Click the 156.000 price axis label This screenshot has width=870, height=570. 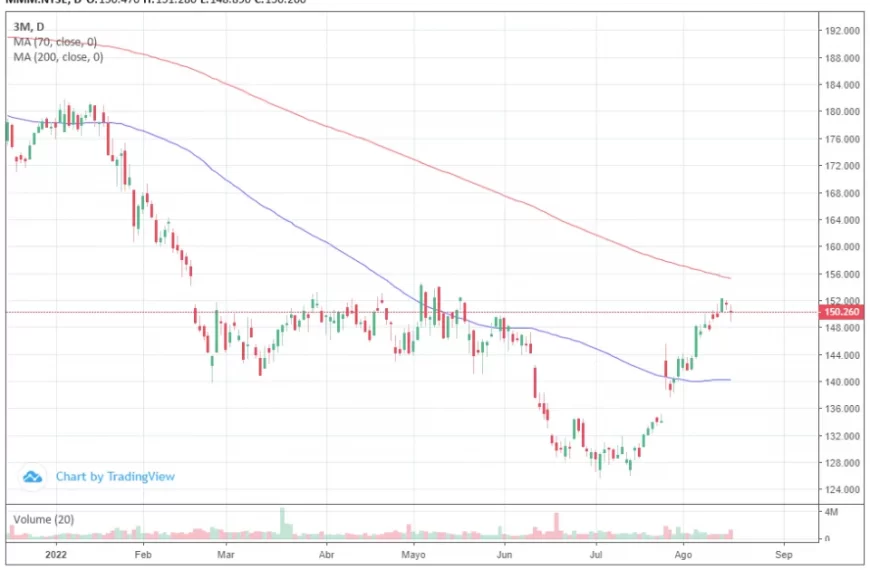point(842,274)
